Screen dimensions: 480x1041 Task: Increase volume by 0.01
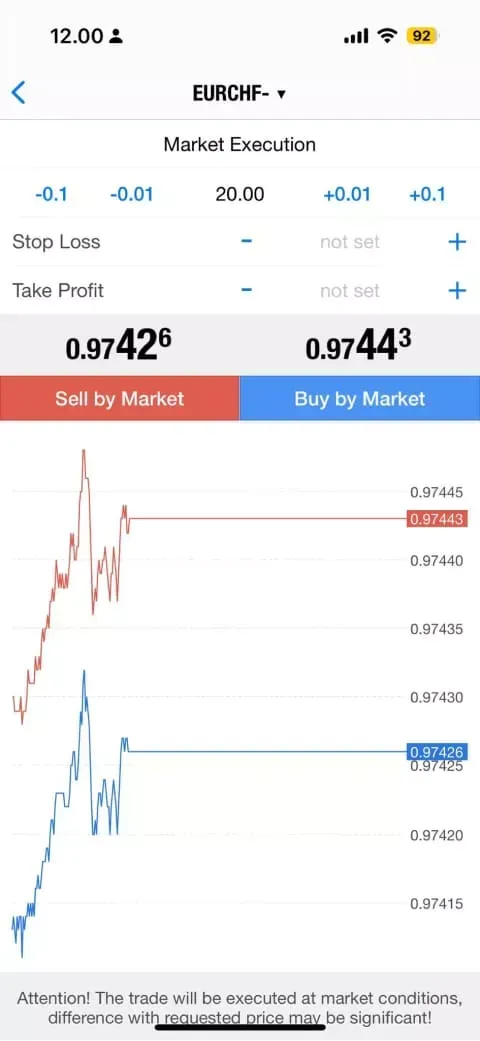tap(347, 195)
